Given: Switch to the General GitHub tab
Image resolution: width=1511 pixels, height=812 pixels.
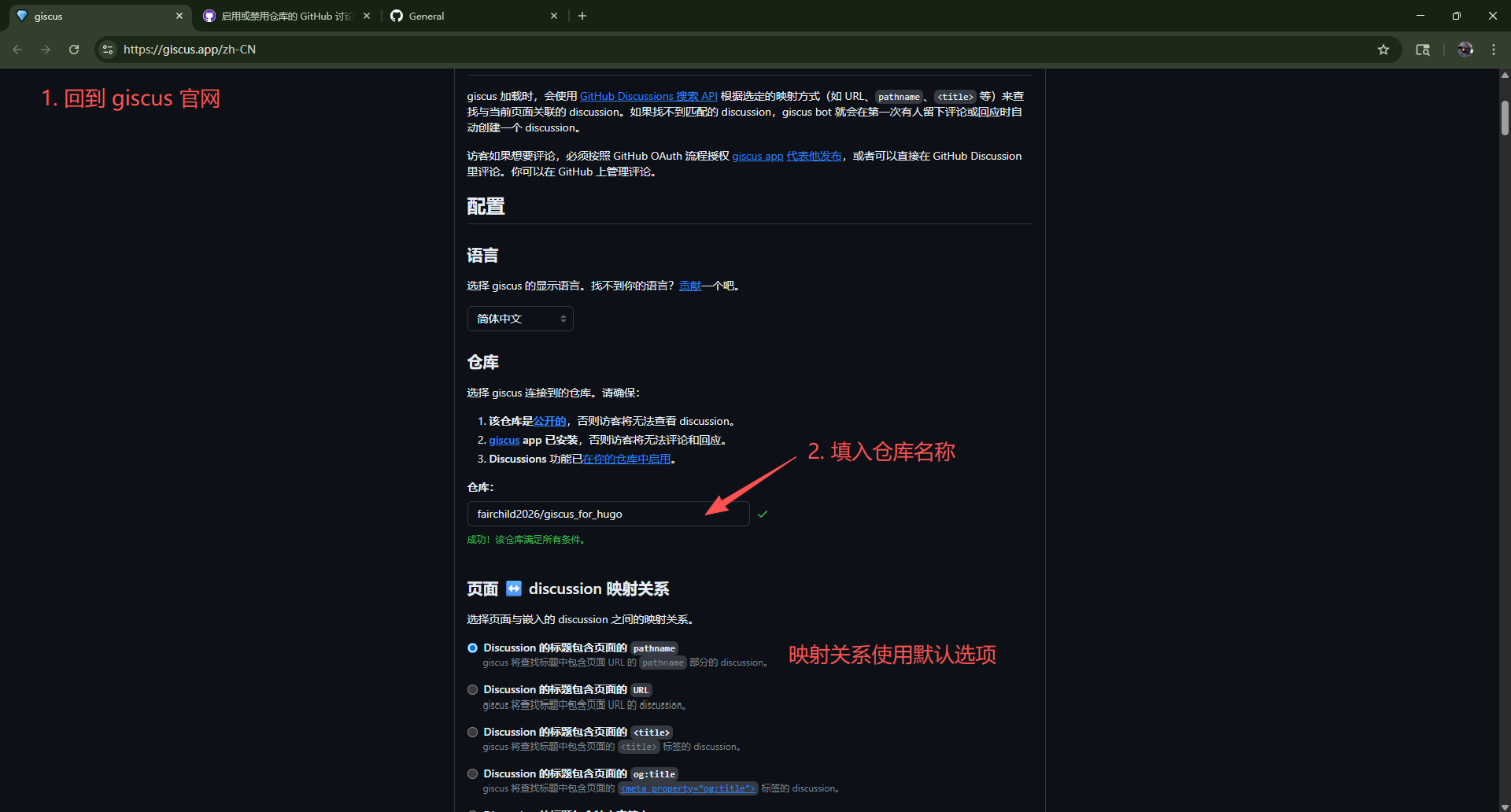Looking at the screenshot, I should pos(472,16).
